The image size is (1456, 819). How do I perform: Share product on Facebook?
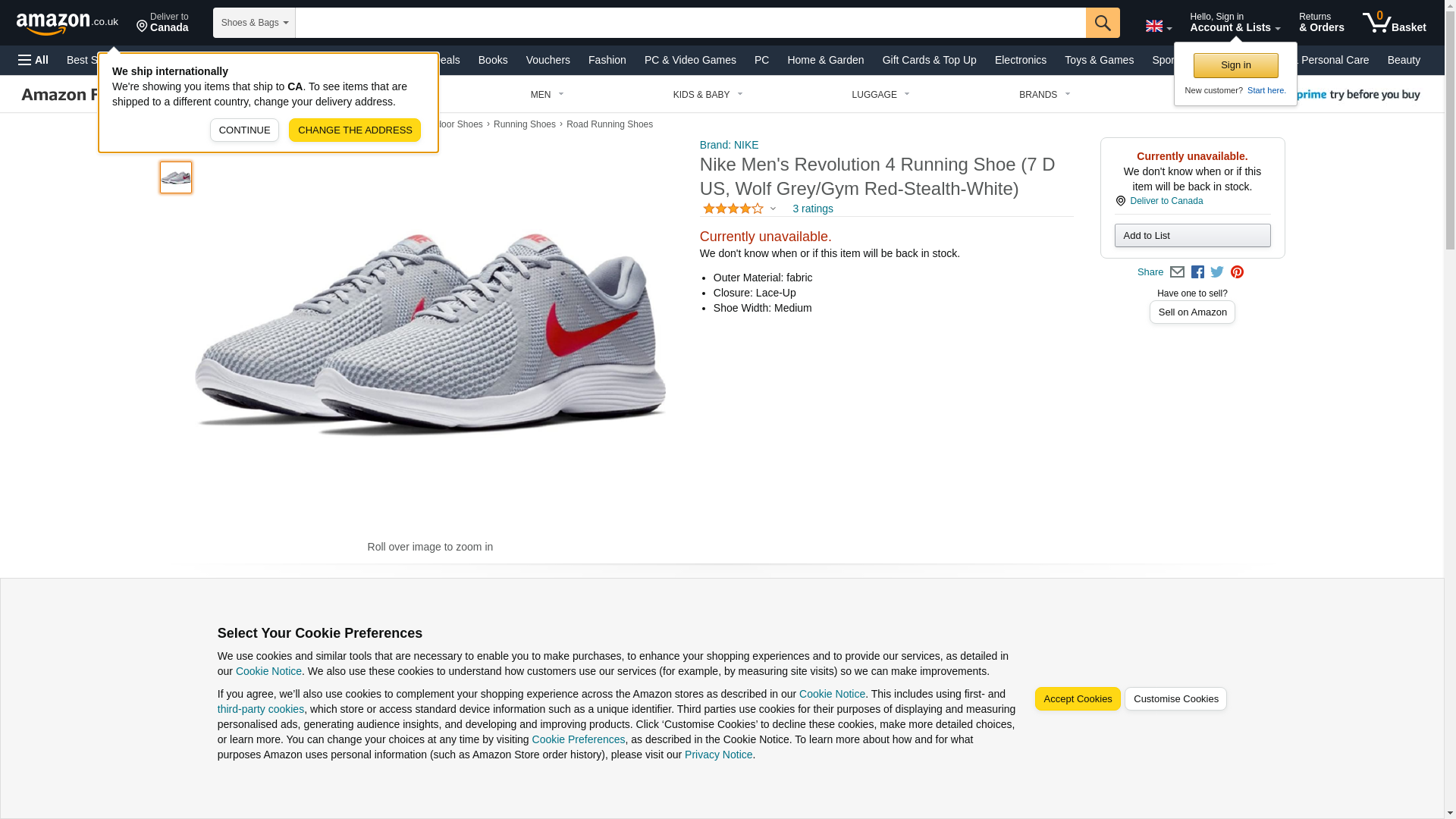1197,272
